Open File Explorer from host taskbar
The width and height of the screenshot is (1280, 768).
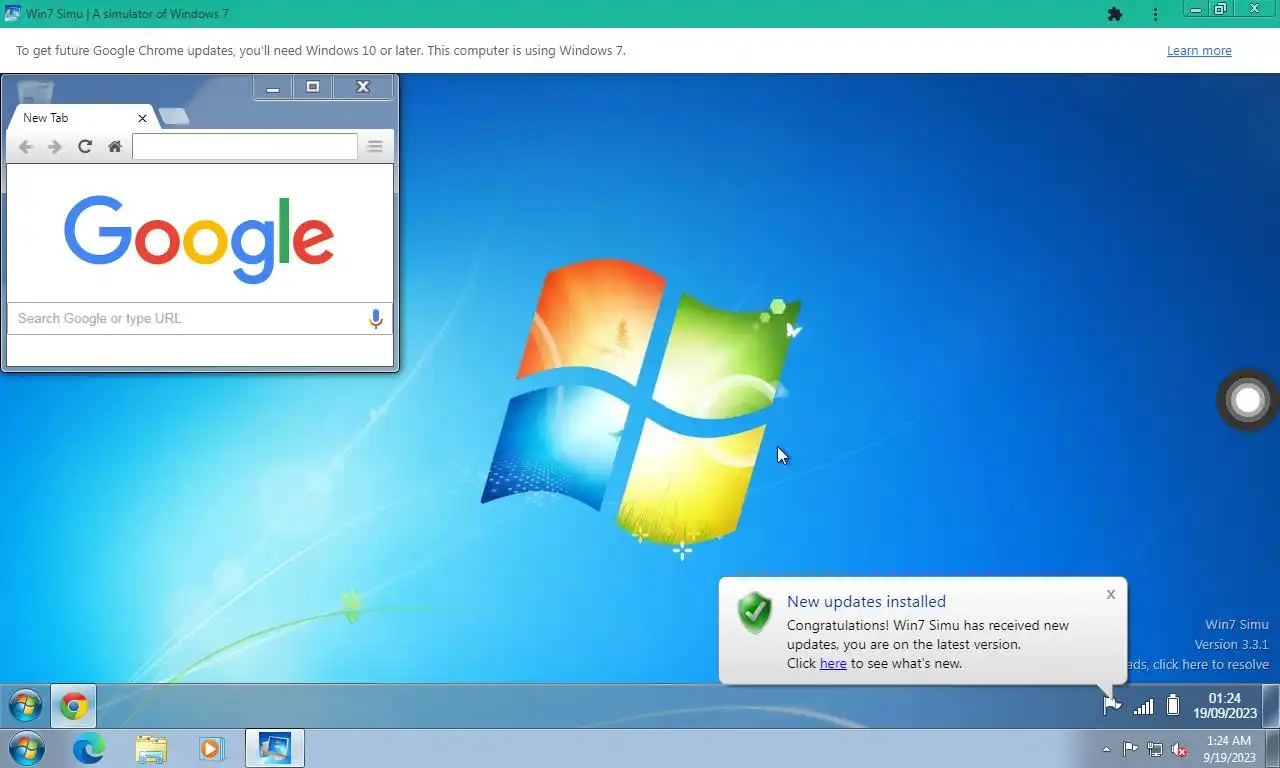coord(151,748)
